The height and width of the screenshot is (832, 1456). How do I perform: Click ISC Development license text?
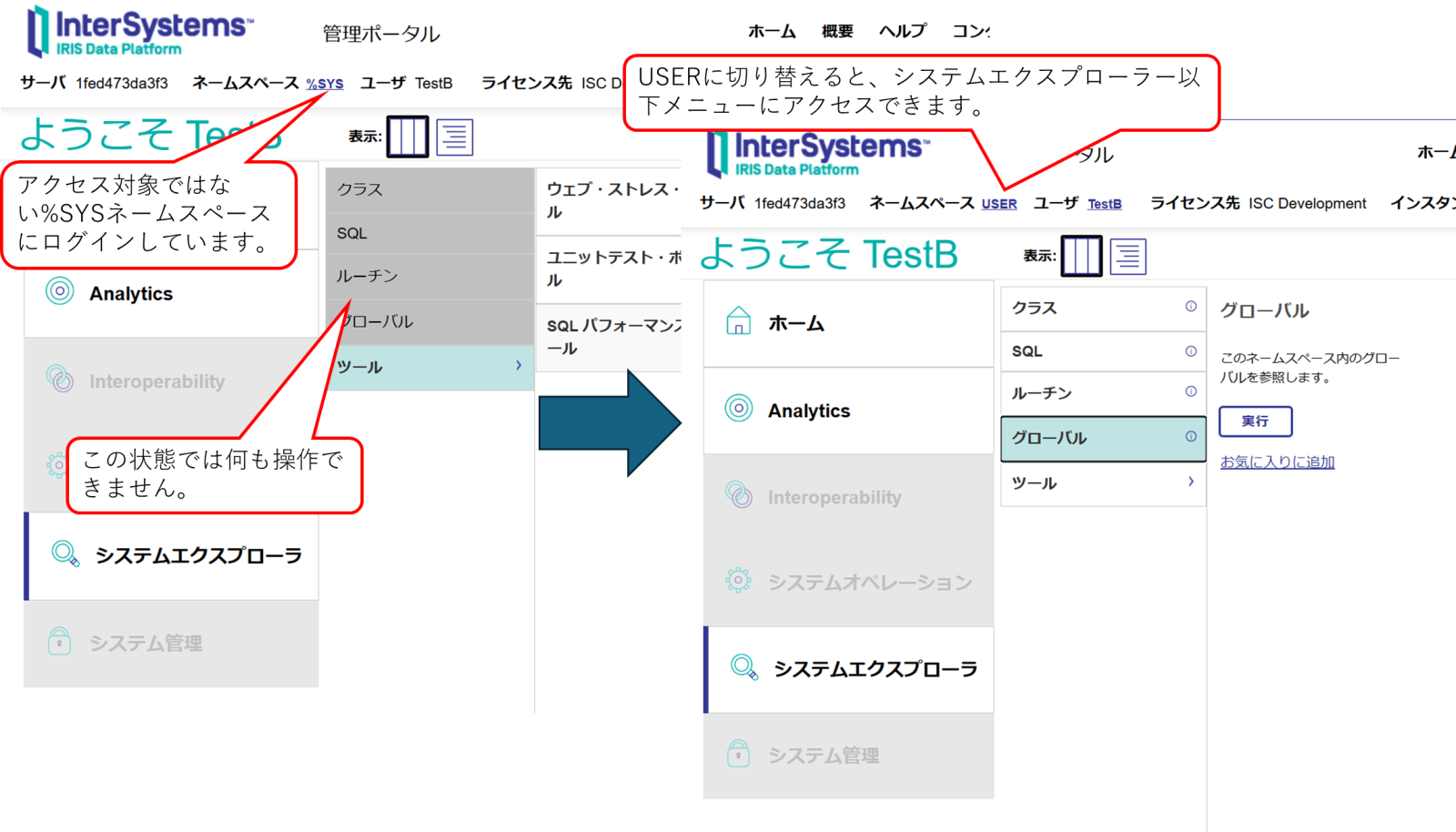pos(1308,204)
